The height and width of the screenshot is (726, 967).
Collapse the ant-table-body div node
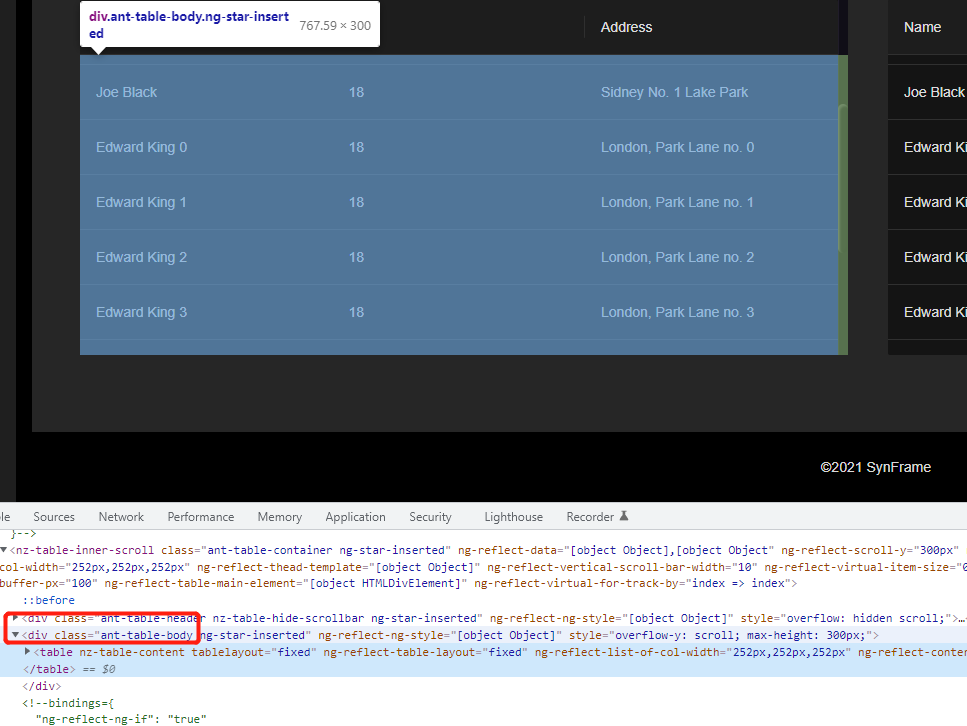[x=16, y=635]
